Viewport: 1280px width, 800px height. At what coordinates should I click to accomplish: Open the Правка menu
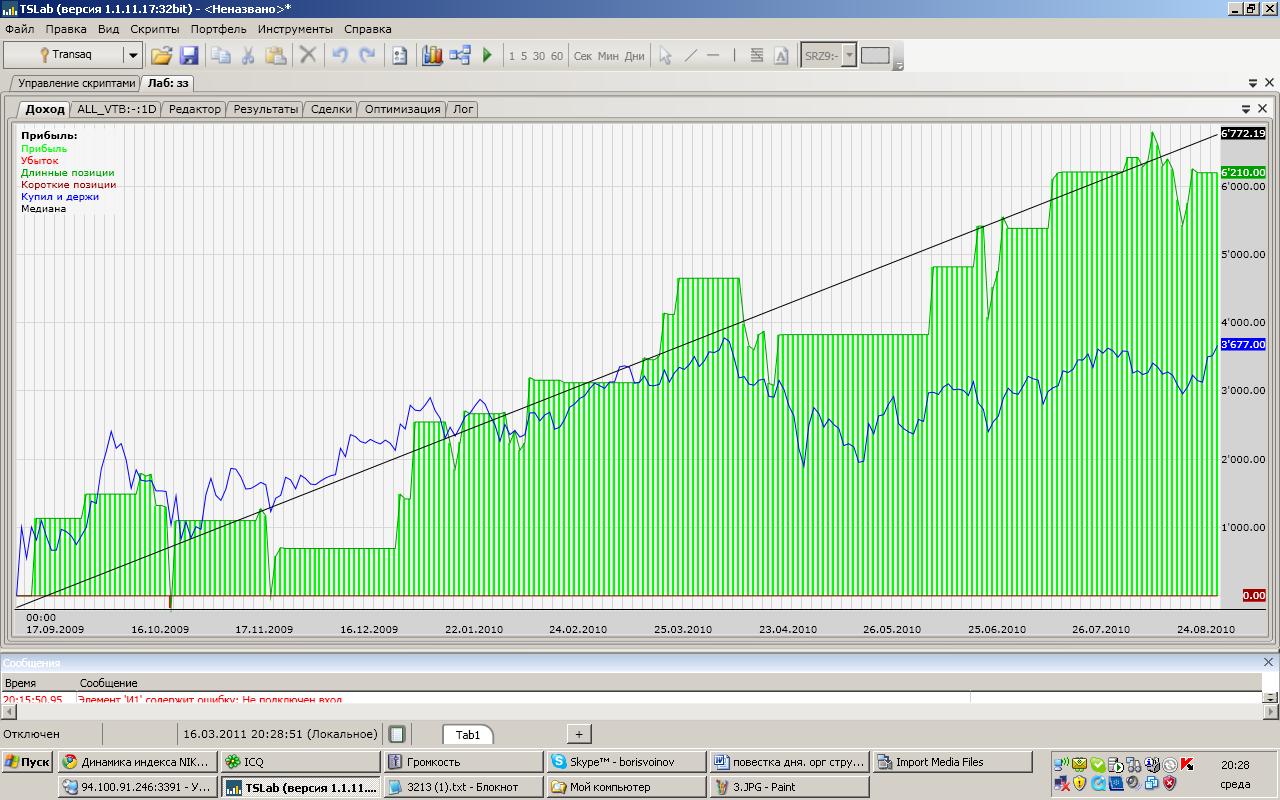(66, 29)
